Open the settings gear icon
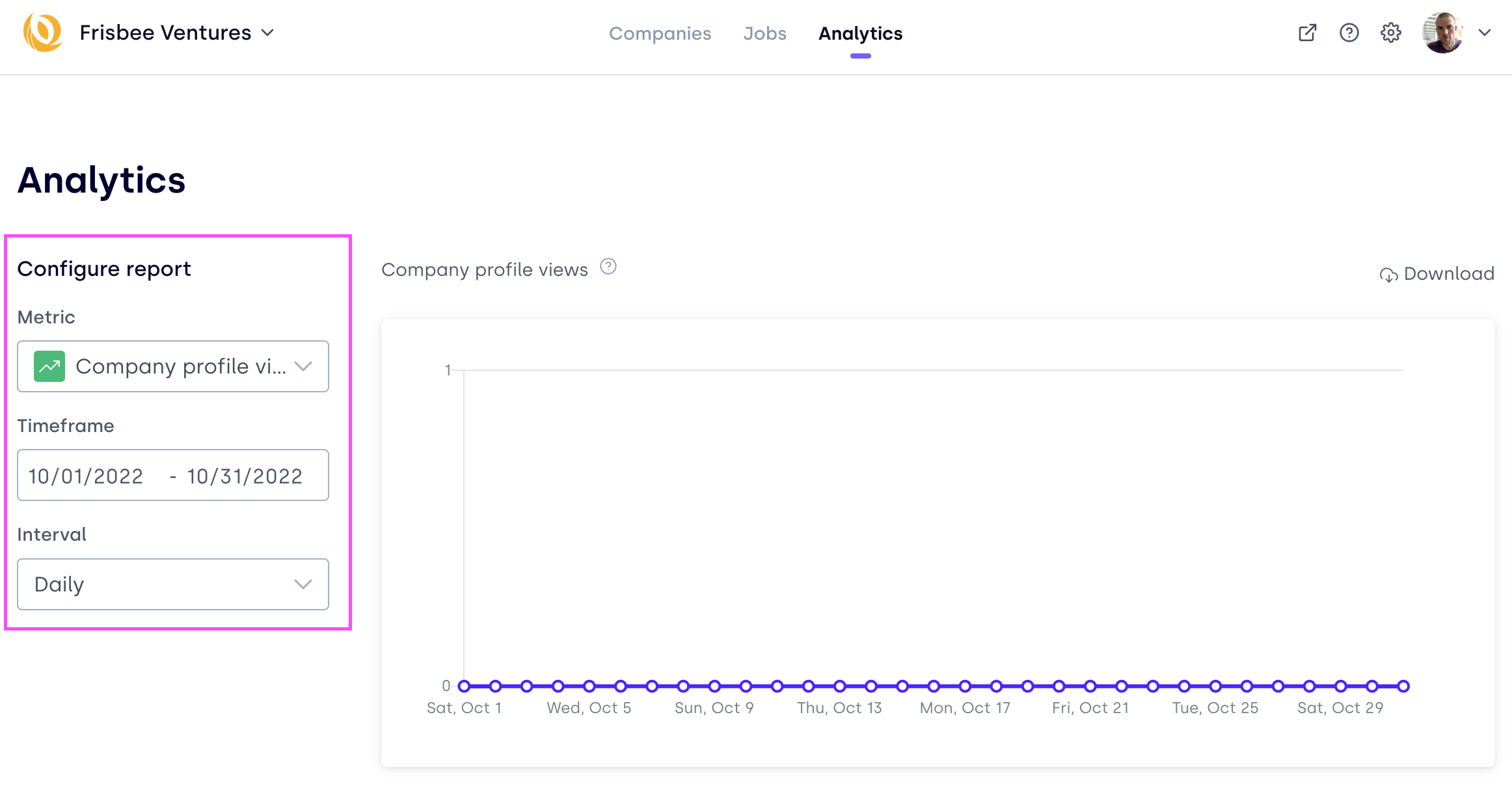The height and width of the screenshot is (799, 1512). coord(1390,33)
